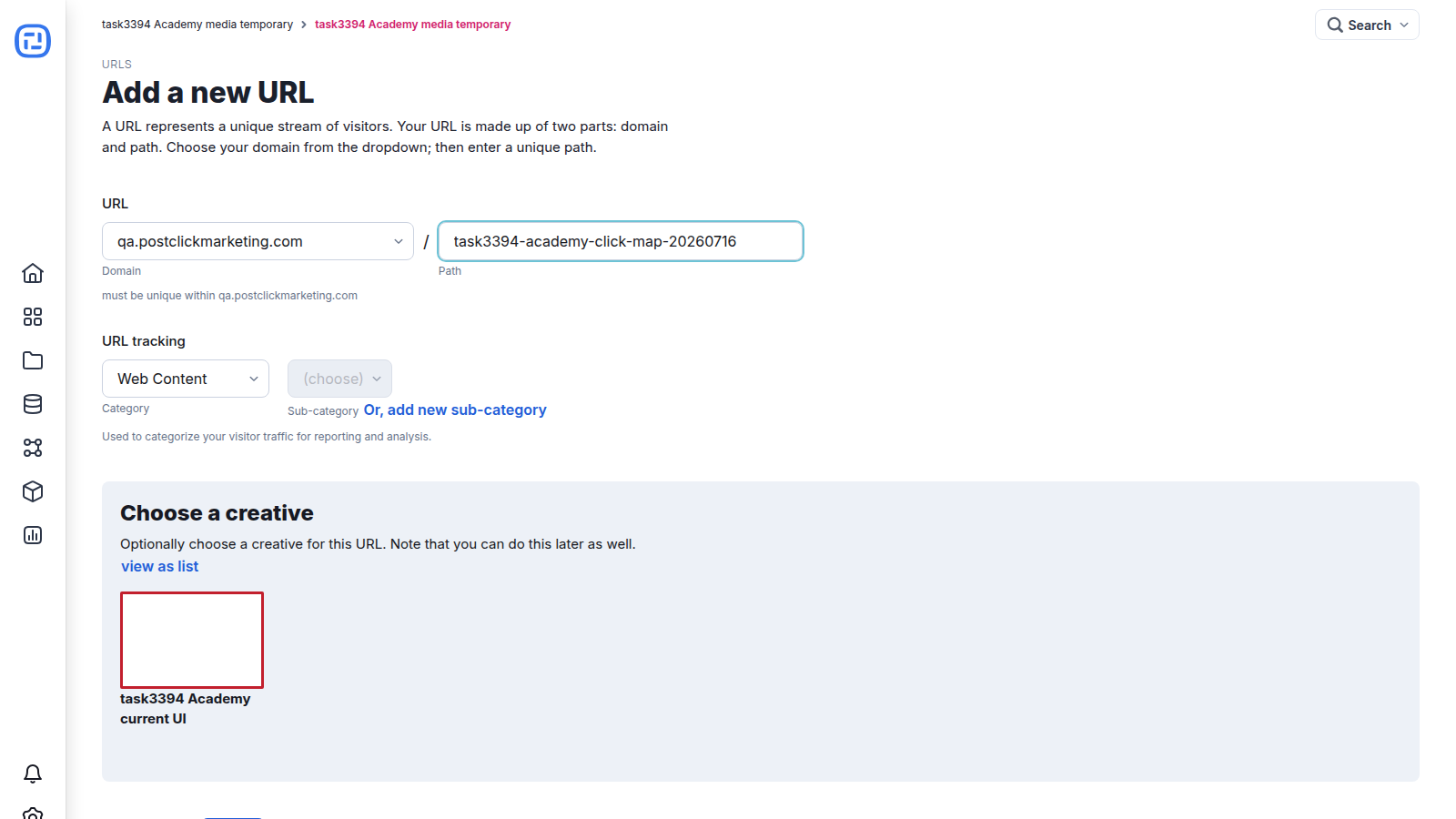
Task: Click 'Or, add new sub-category' link
Action: click(455, 410)
